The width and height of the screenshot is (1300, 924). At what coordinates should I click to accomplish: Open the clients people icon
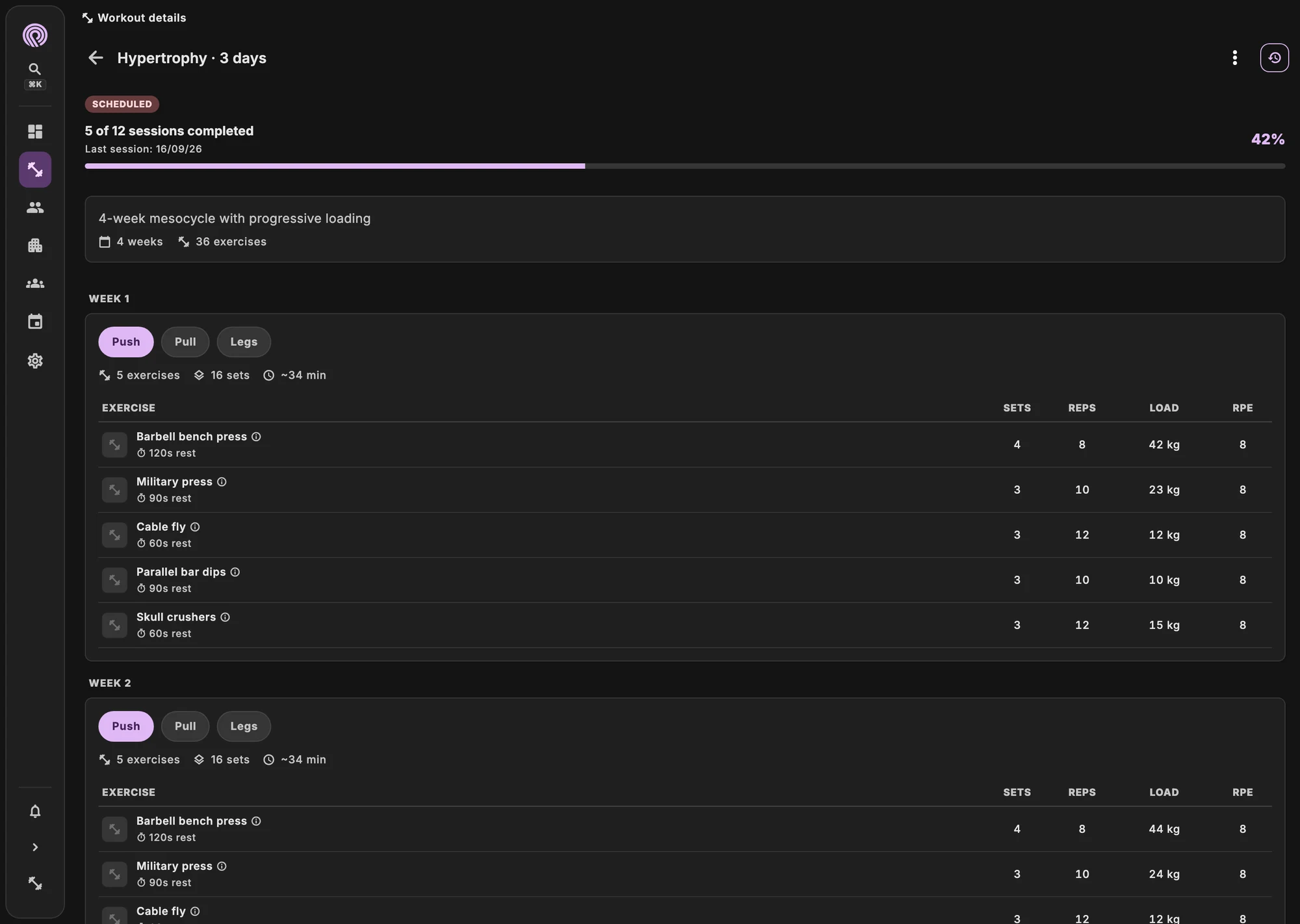pyautogui.click(x=35, y=207)
